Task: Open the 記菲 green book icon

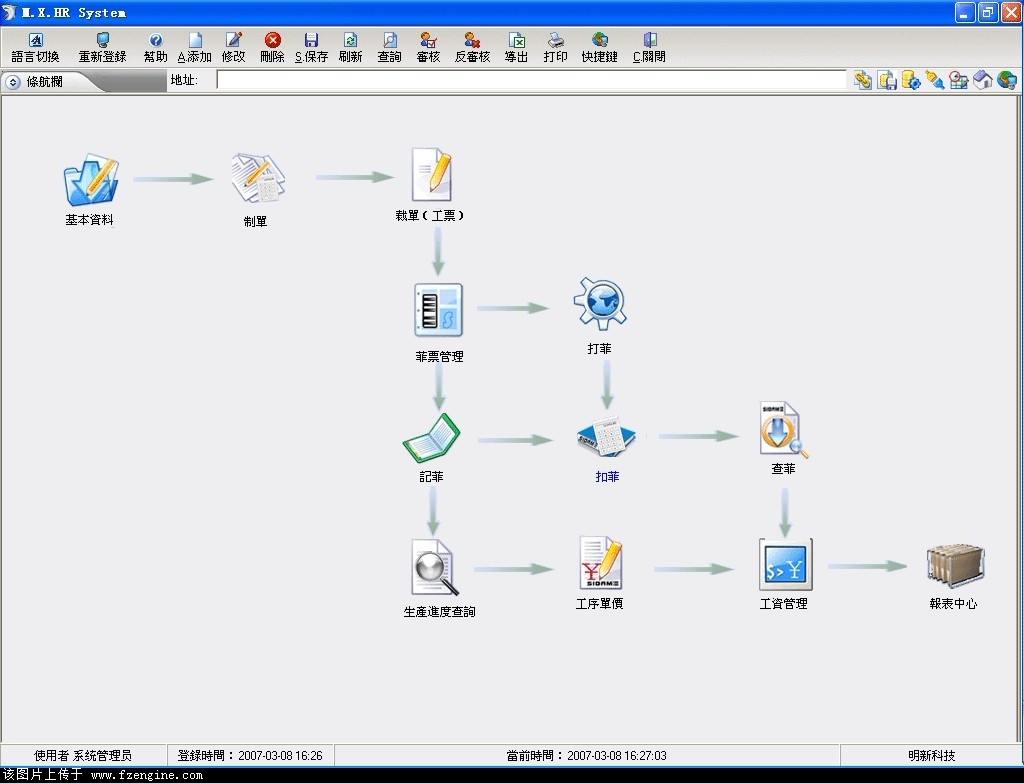Action: click(432, 438)
